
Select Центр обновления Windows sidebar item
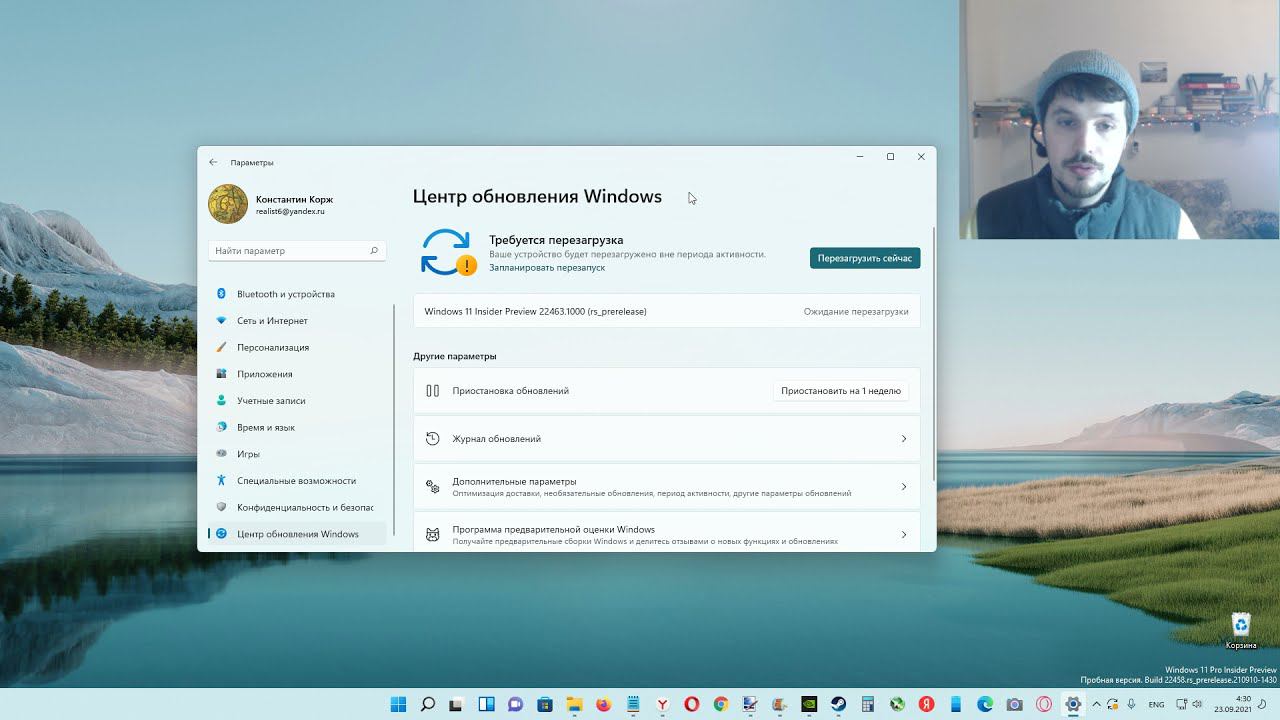point(298,534)
